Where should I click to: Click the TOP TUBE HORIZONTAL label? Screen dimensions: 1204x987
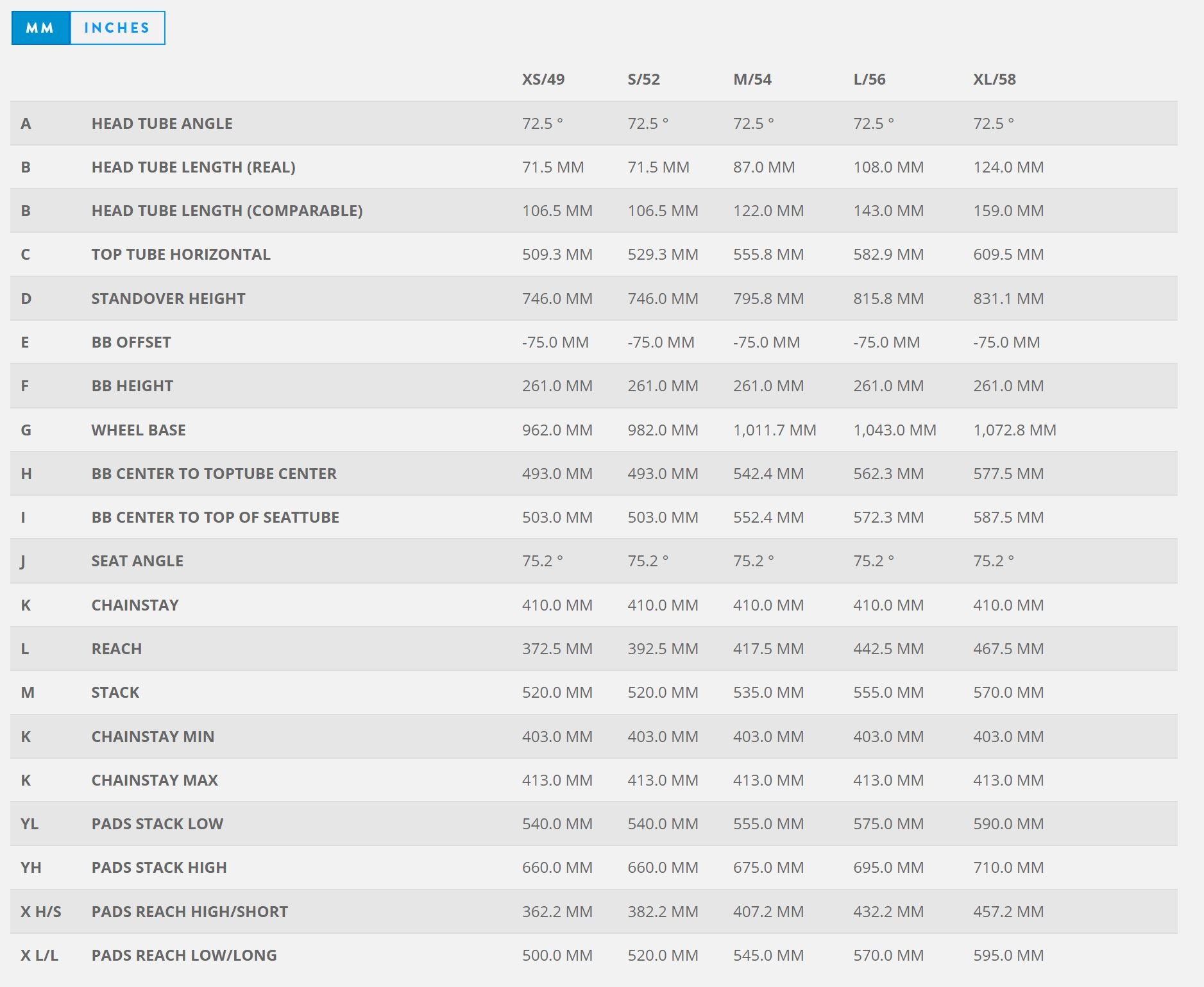(x=181, y=254)
